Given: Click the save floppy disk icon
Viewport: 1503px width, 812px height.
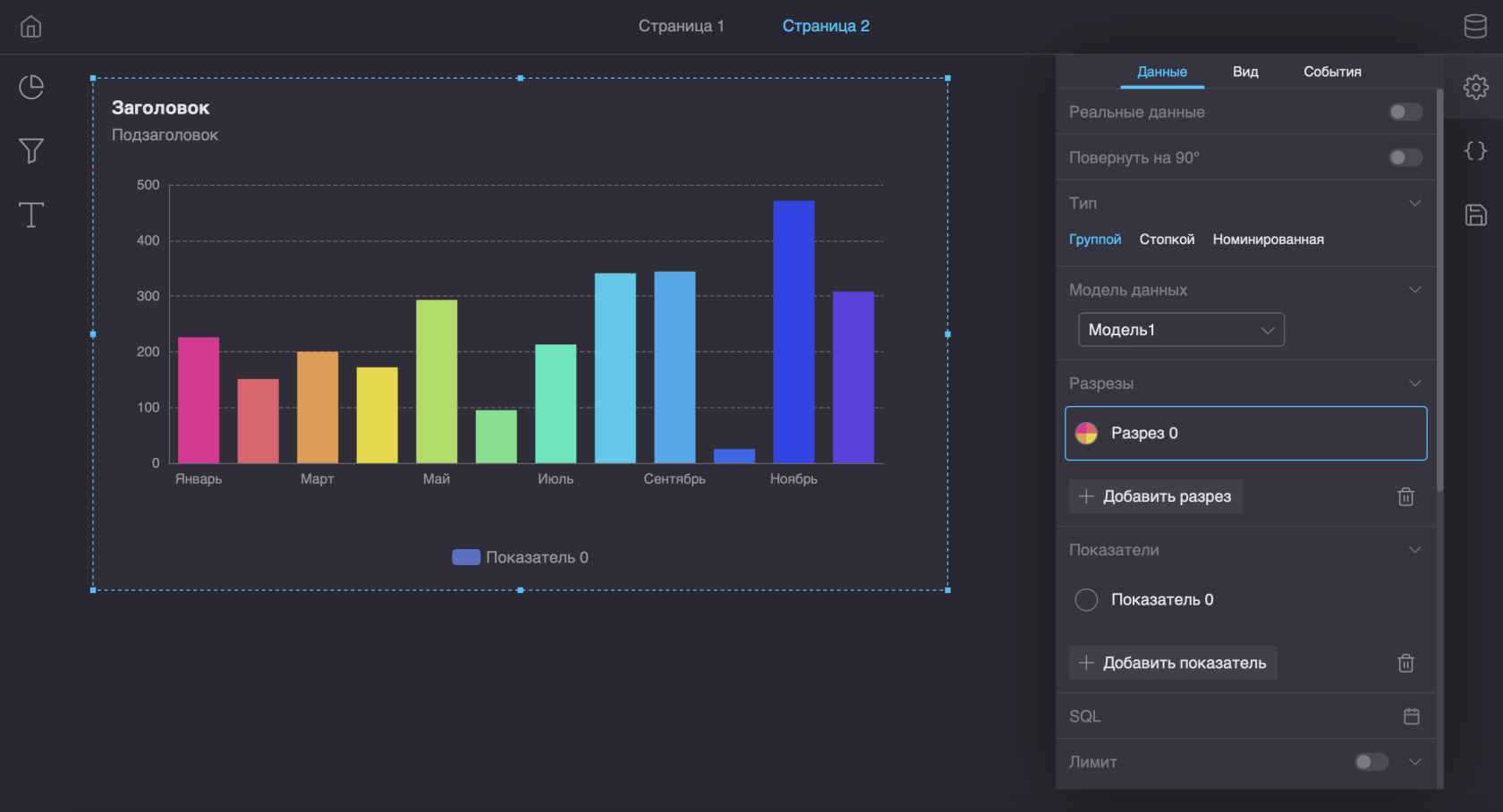Looking at the screenshot, I should (x=1475, y=215).
